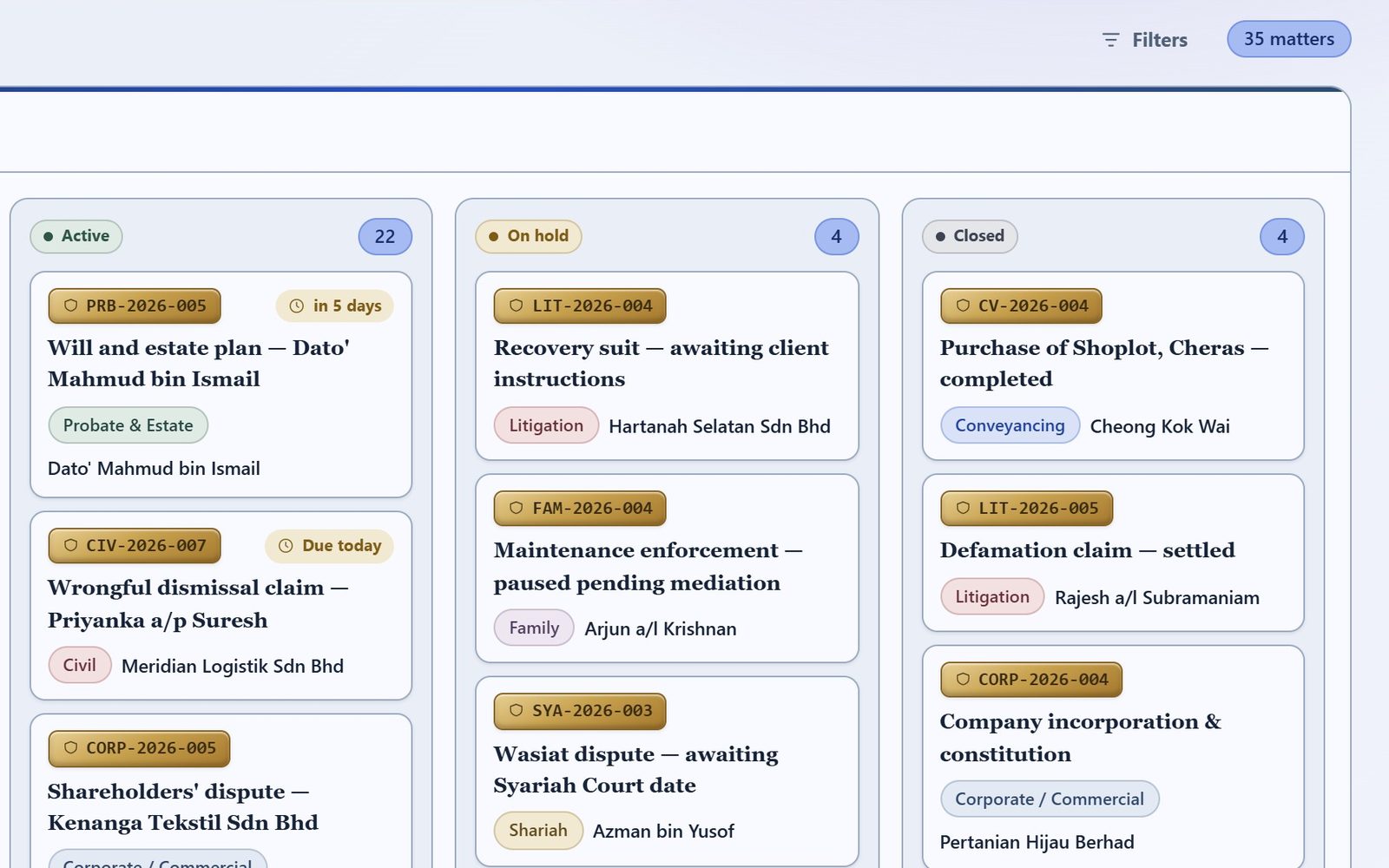The width and height of the screenshot is (1389, 868).
Task: Open the Company incorporation & constitution title
Action: pos(1081,738)
